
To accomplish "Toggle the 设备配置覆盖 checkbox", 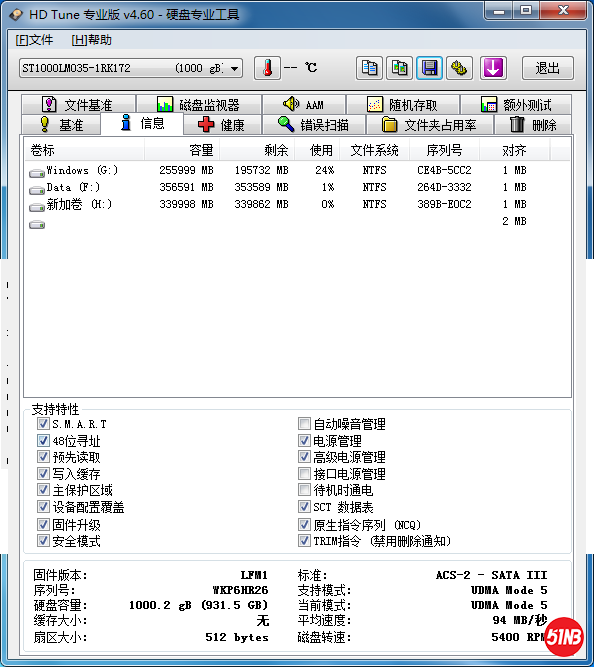I will click(43, 507).
